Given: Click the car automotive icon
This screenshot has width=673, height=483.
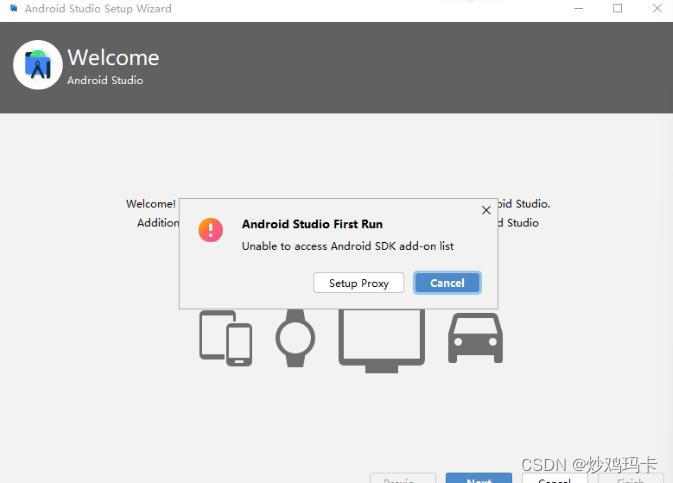Looking at the screenshot, I should click(476, 338).
